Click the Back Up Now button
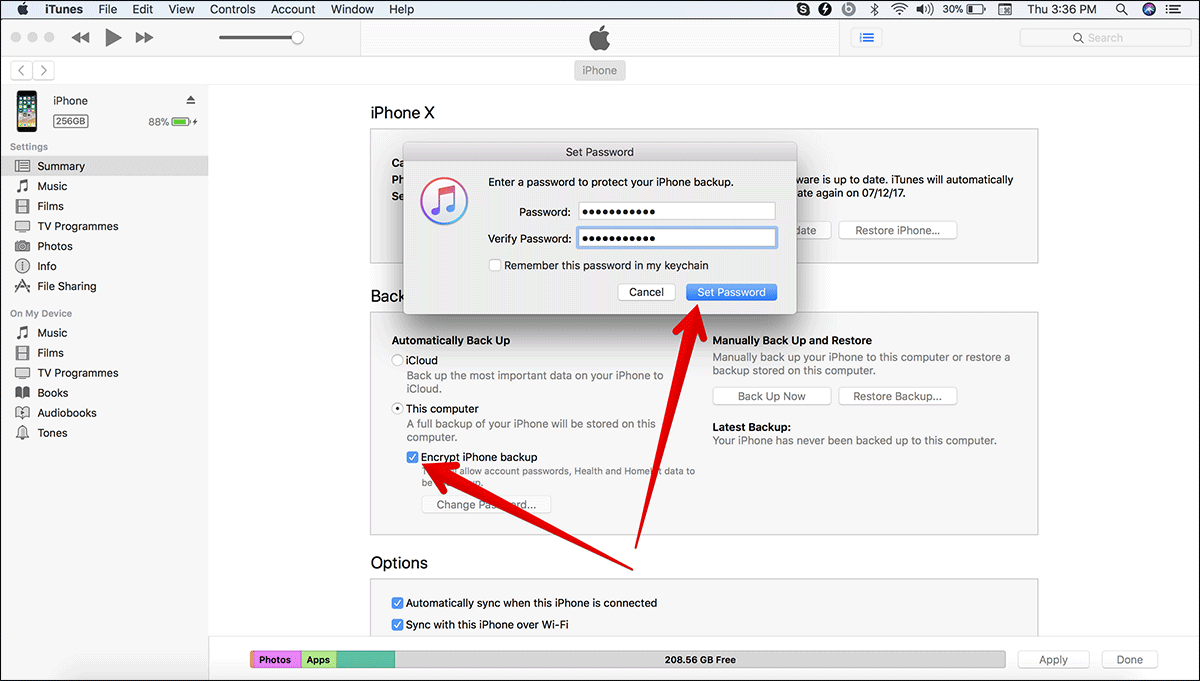 pyautogui.click(x=771, y=396)
